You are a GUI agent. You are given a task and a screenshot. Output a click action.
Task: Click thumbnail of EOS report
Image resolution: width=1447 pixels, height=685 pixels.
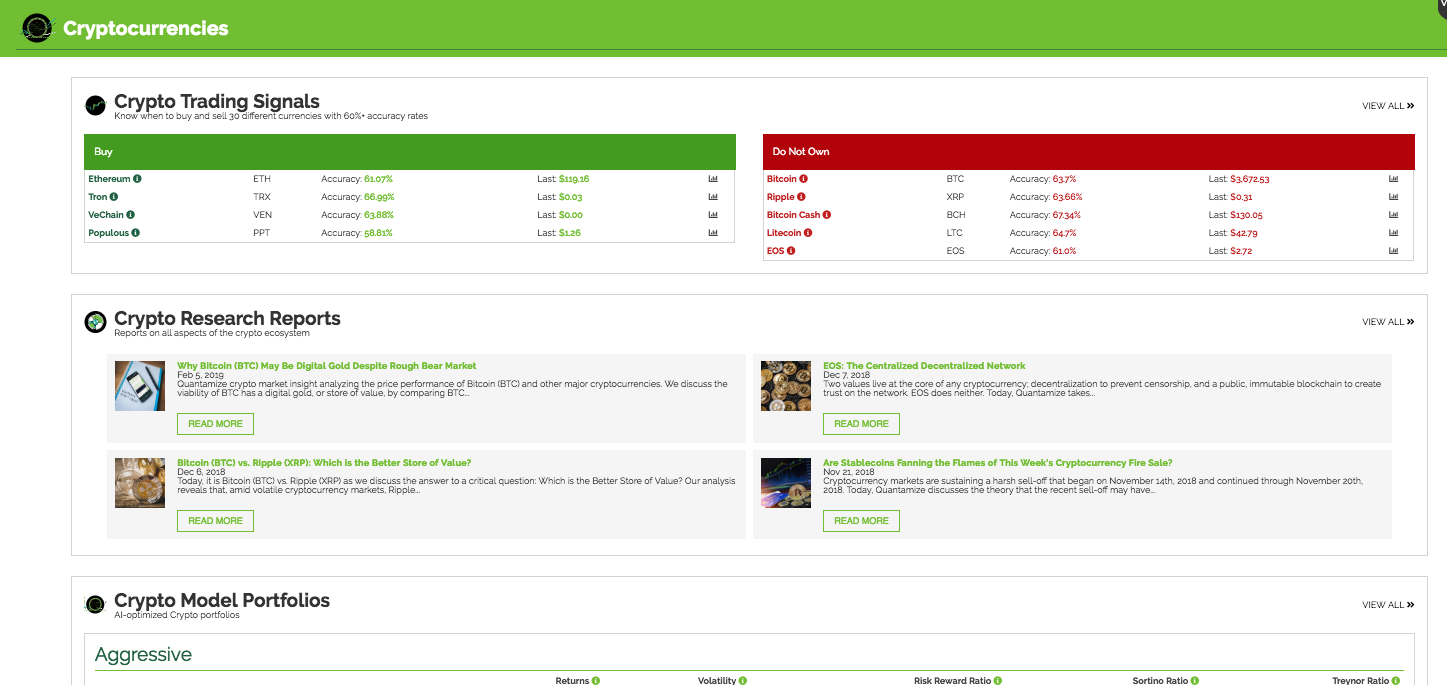tap(786, 386)
